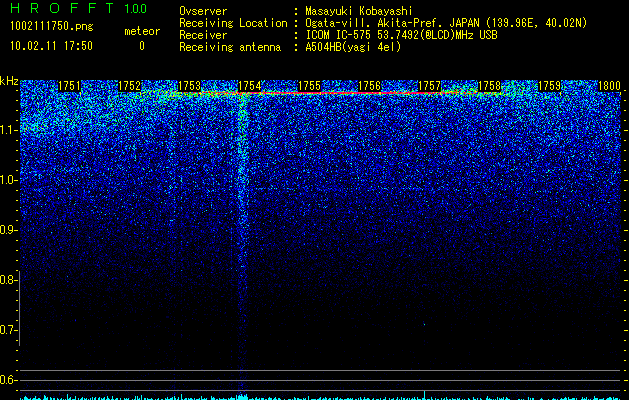Click the 1754 time marker
The image size is (629, 400).
[x=250, y=86]
